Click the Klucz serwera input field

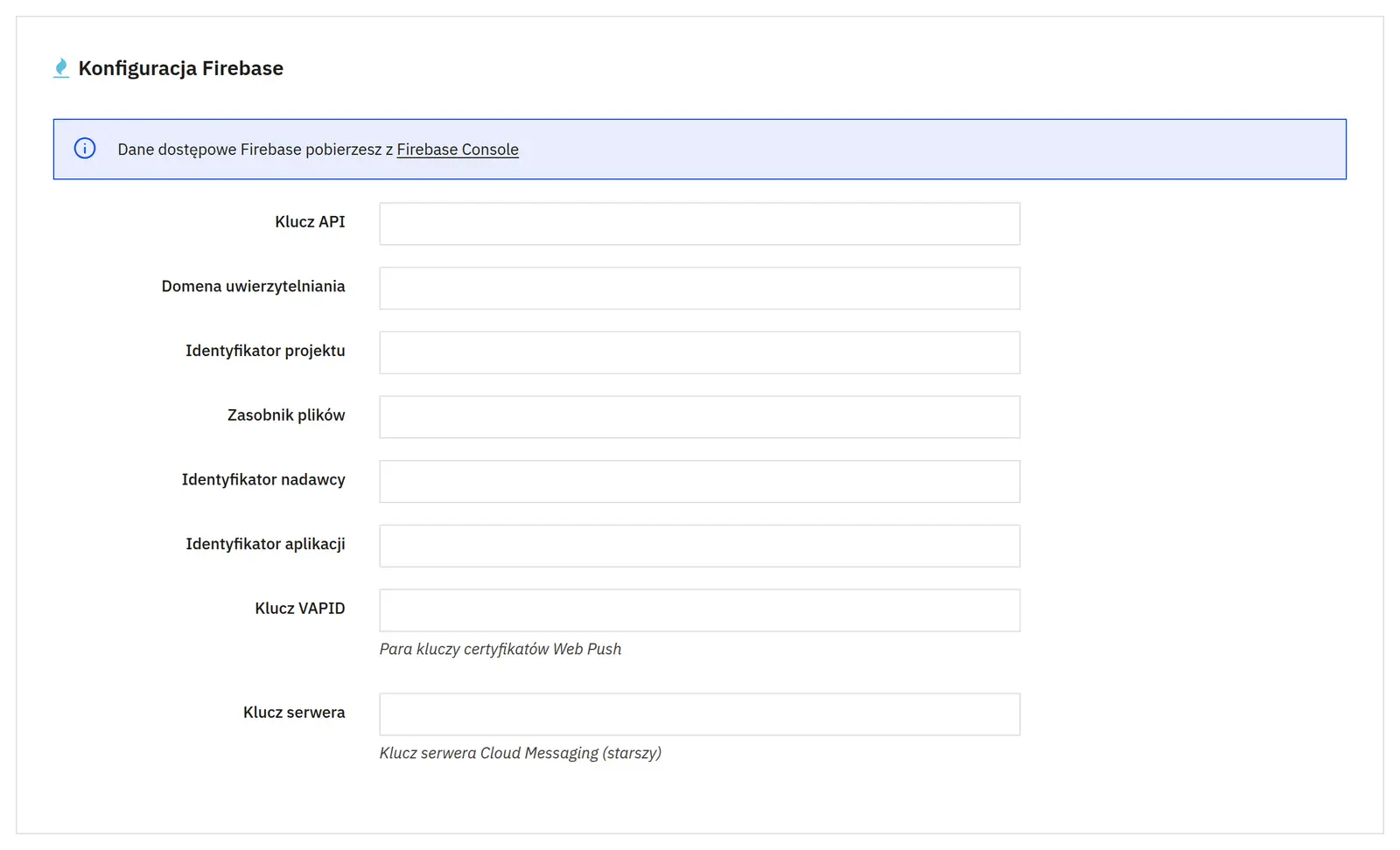(700, 714)
